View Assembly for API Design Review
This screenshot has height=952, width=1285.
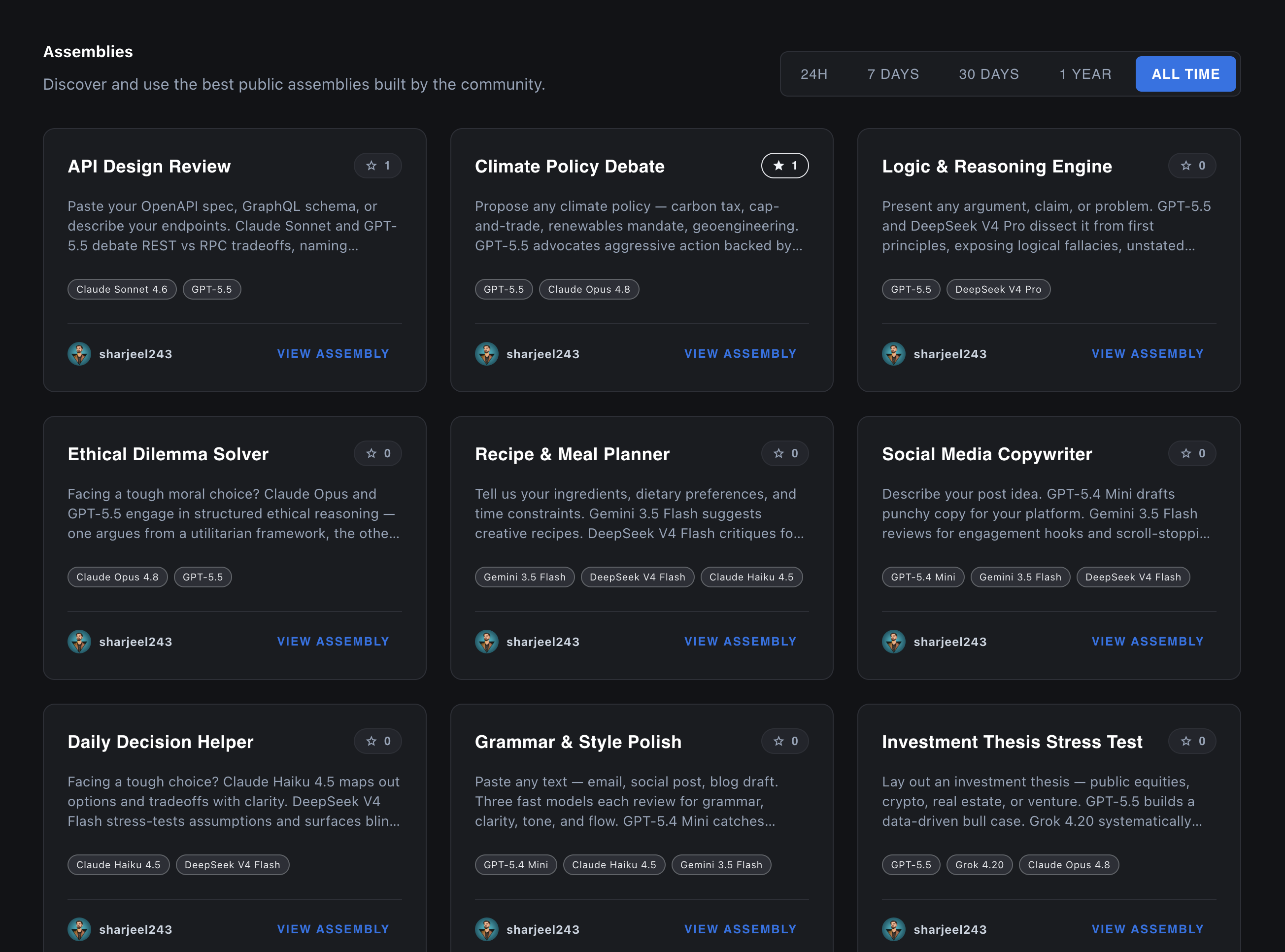333,354
